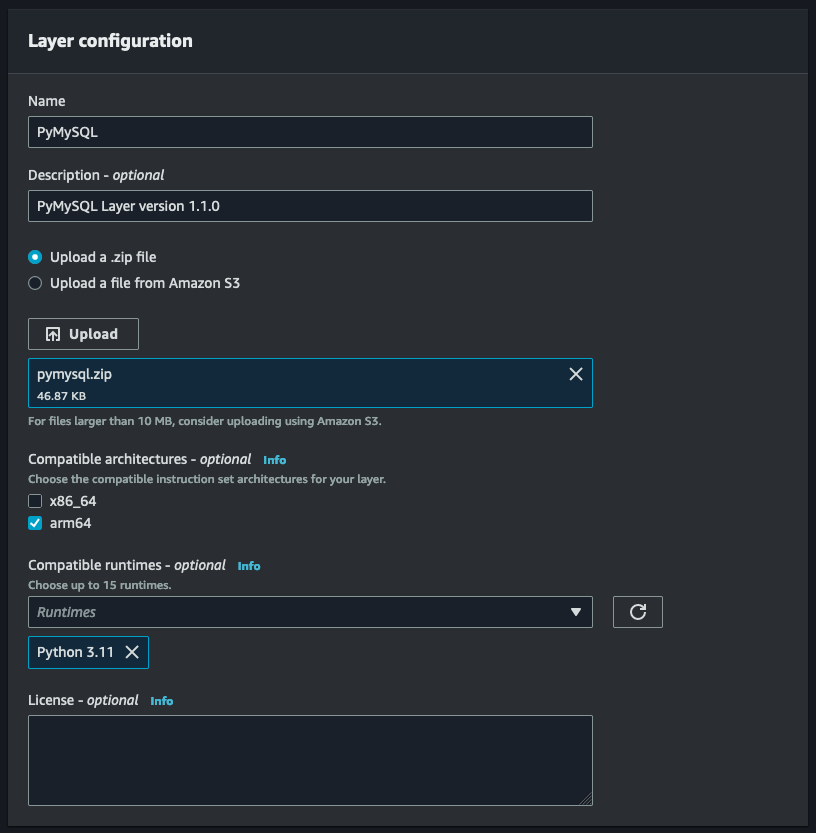Remove the Python 3.11 runtime tag

(x=131, y=652)
